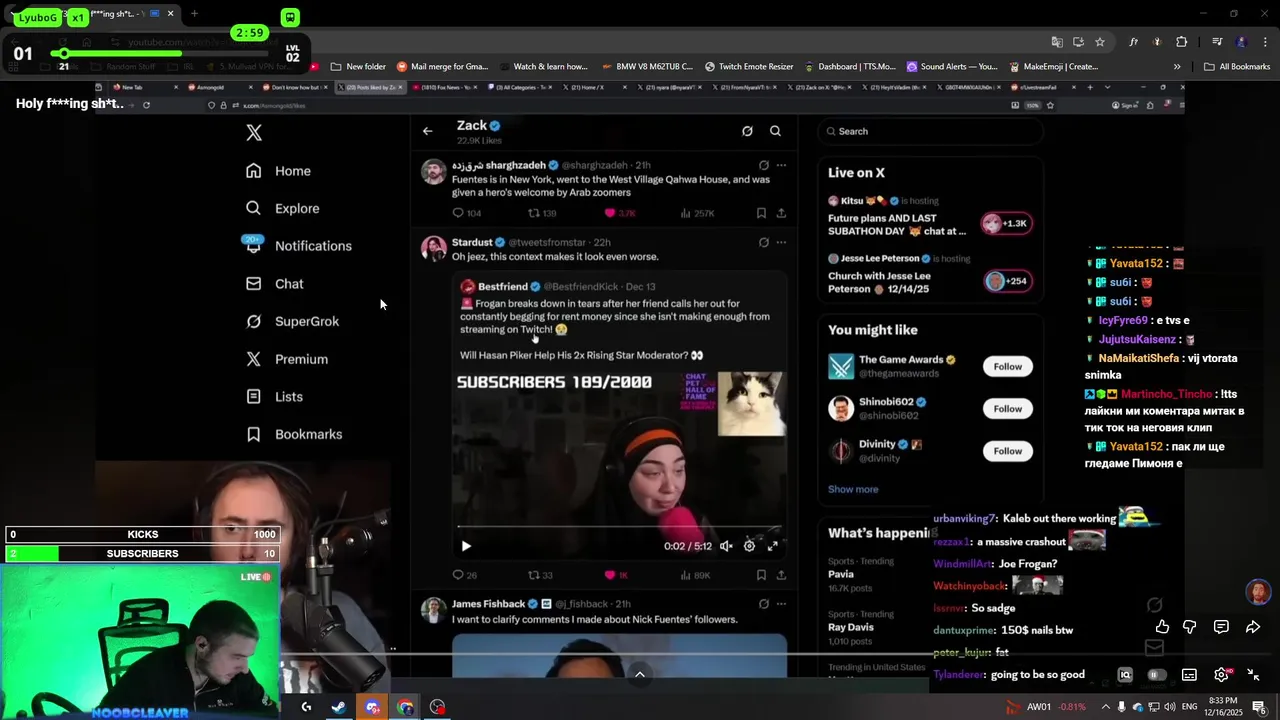Image resolution: width=1280 pixels, height=720 pixels.
Task: Expand the more-videos chevron at player bottom
Action: 640,674
